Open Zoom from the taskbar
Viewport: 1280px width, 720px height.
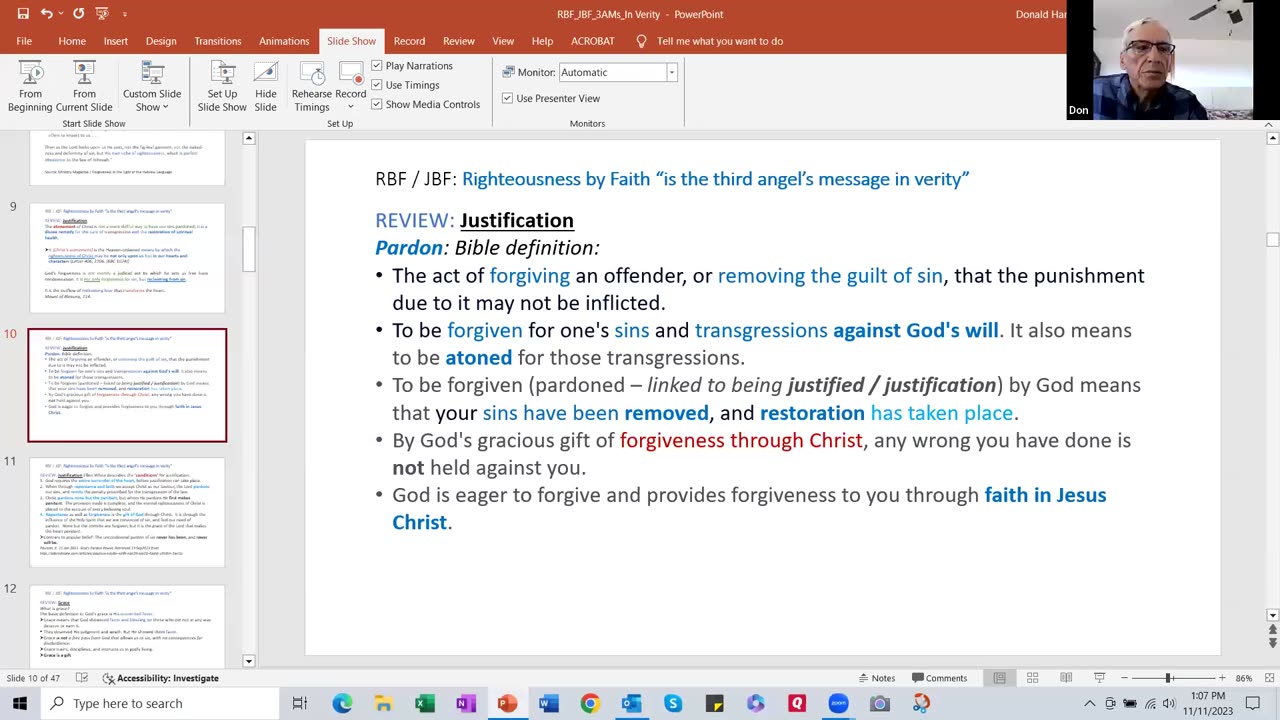point(838,703)
